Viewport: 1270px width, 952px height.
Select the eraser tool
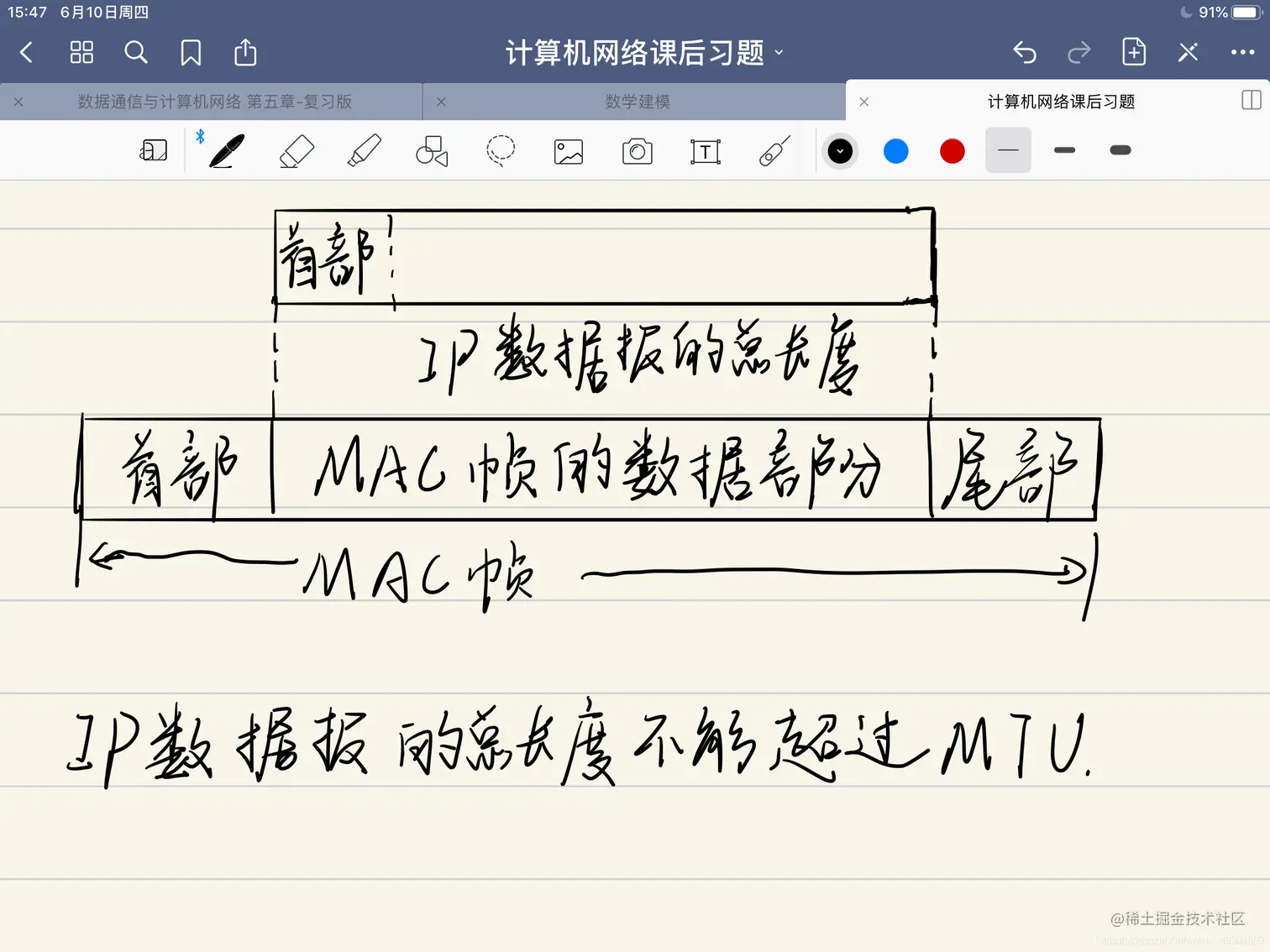pyautogui.click(x=295, y=151)
